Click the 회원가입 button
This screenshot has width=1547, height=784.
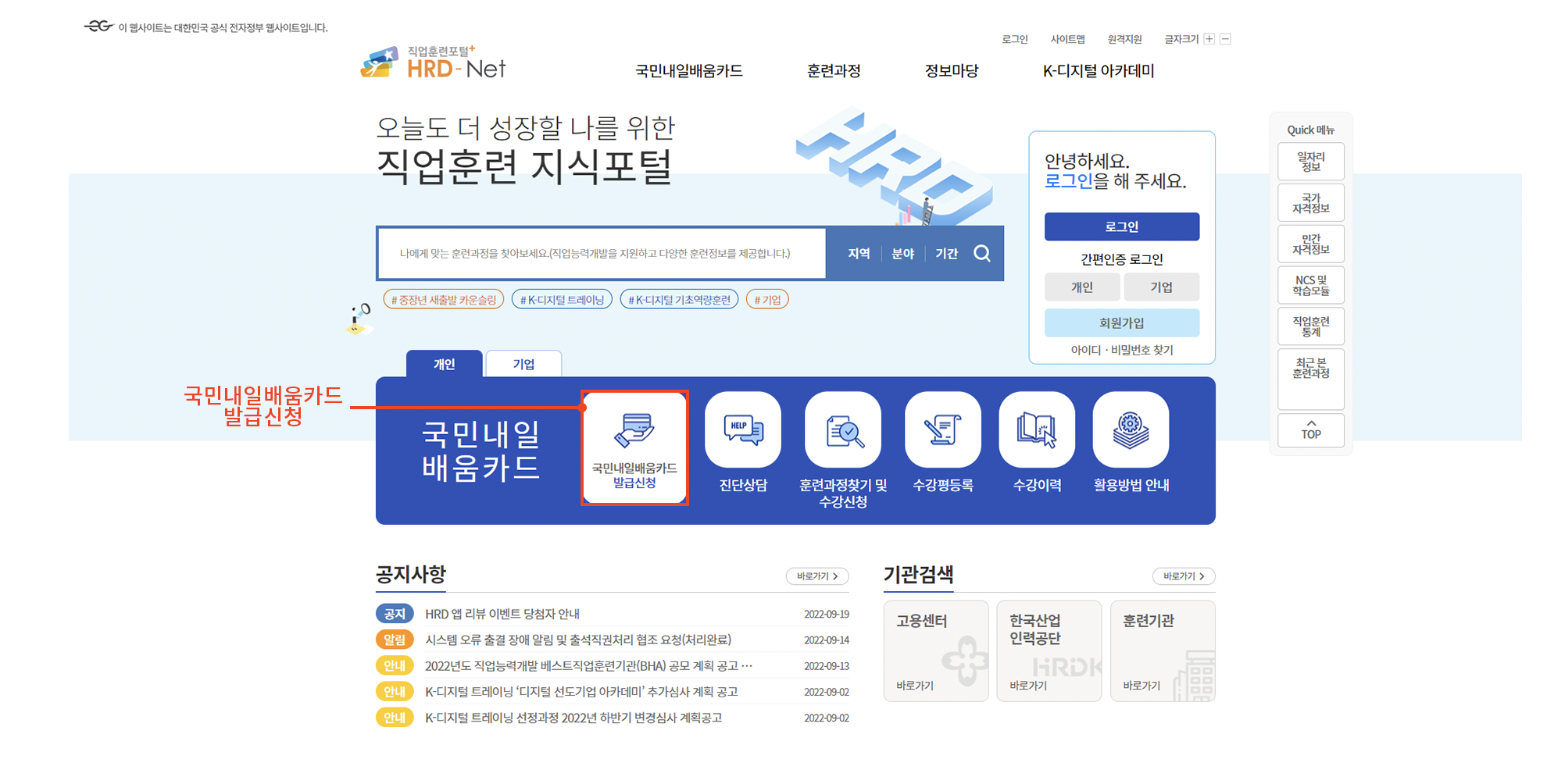pos(1122,323)
